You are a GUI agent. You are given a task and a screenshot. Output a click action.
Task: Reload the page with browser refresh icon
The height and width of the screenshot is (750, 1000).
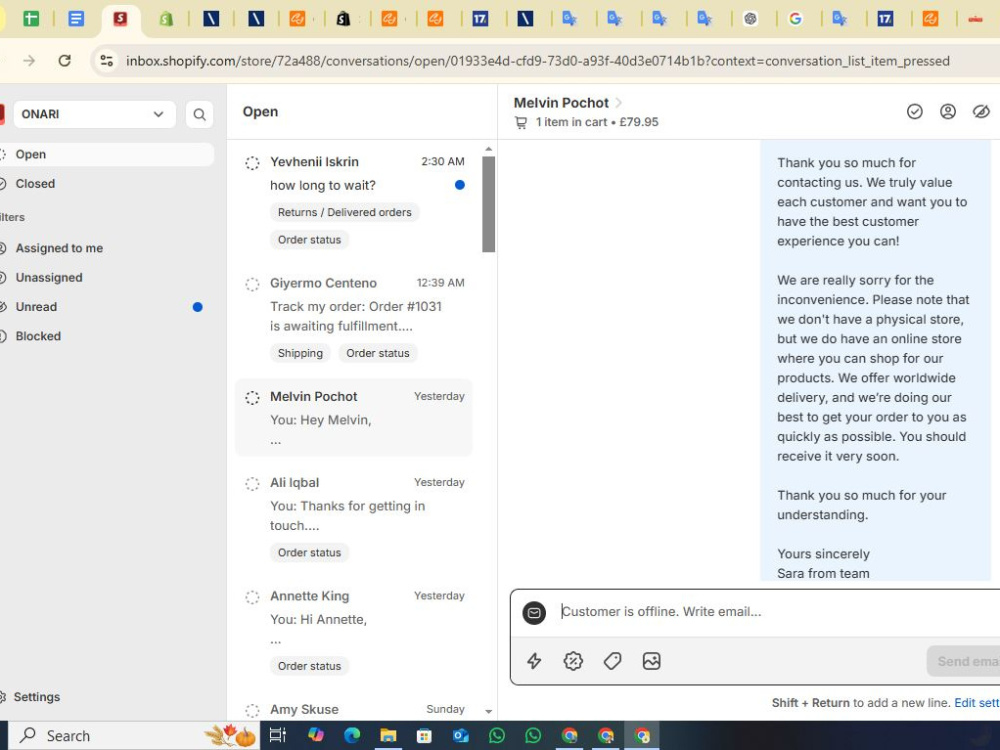[x=64, y=61]
